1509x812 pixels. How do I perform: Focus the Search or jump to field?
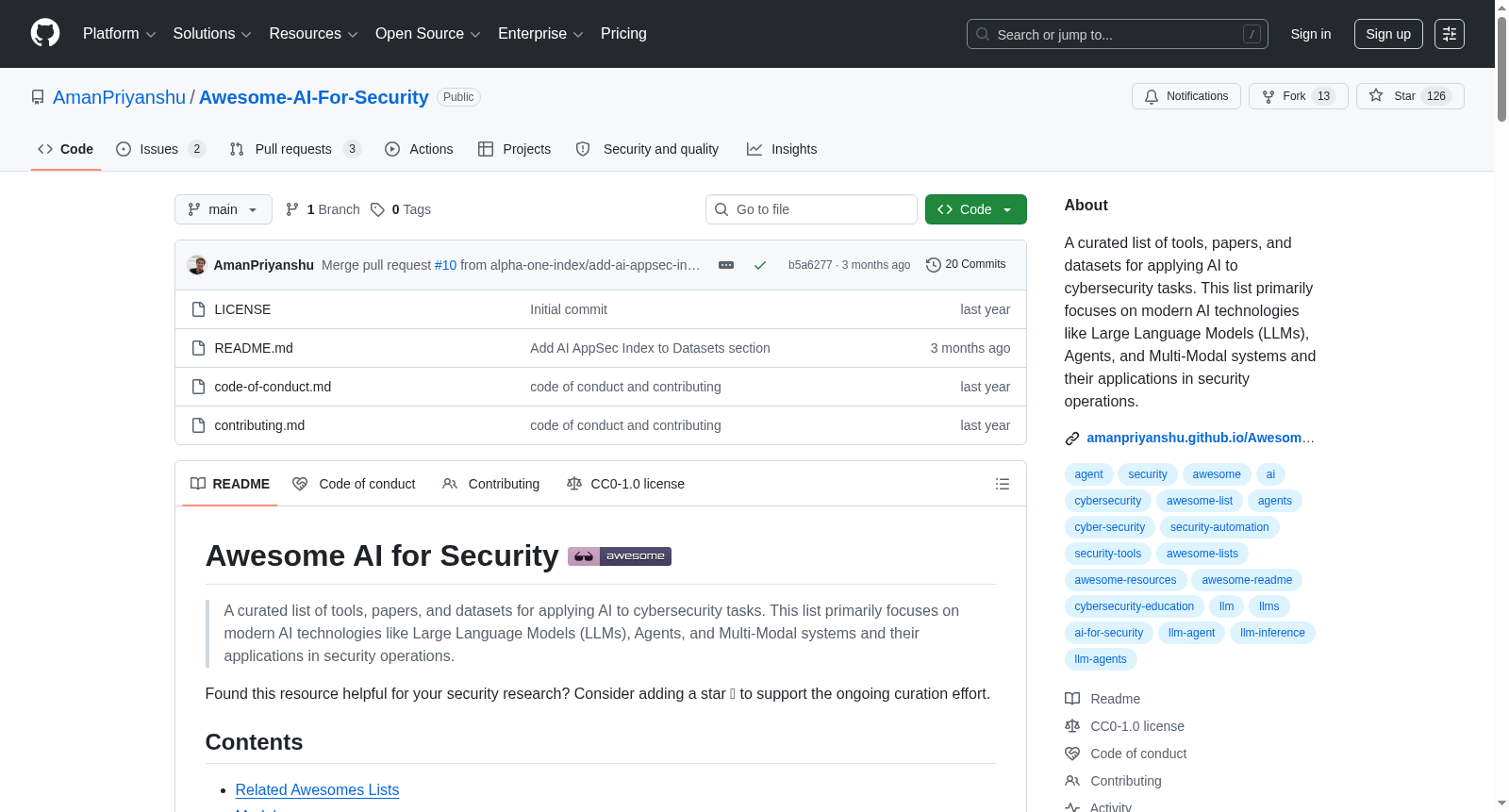coord(1118,34)
